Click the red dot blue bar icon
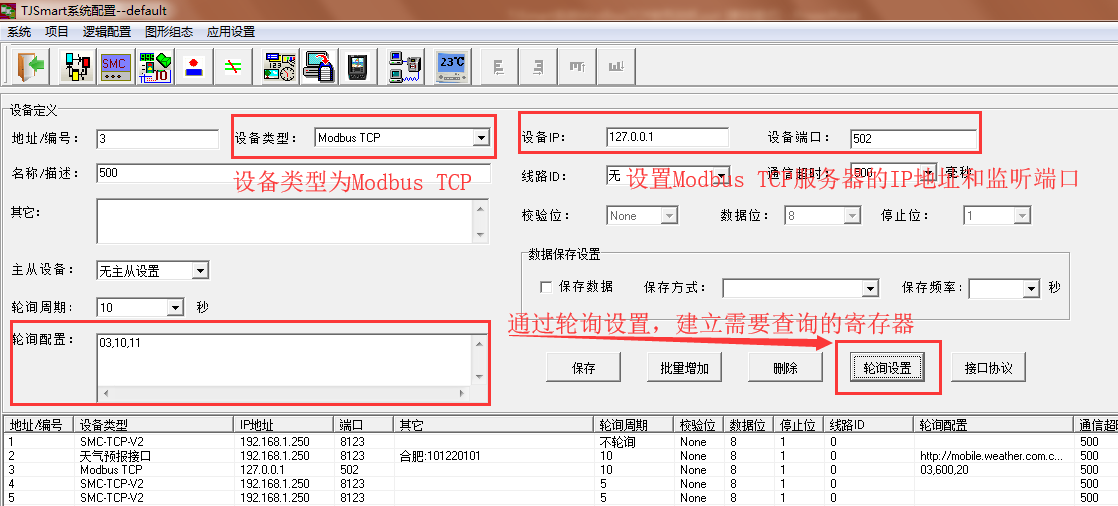 pyautogui.click(x=195, y=67)
